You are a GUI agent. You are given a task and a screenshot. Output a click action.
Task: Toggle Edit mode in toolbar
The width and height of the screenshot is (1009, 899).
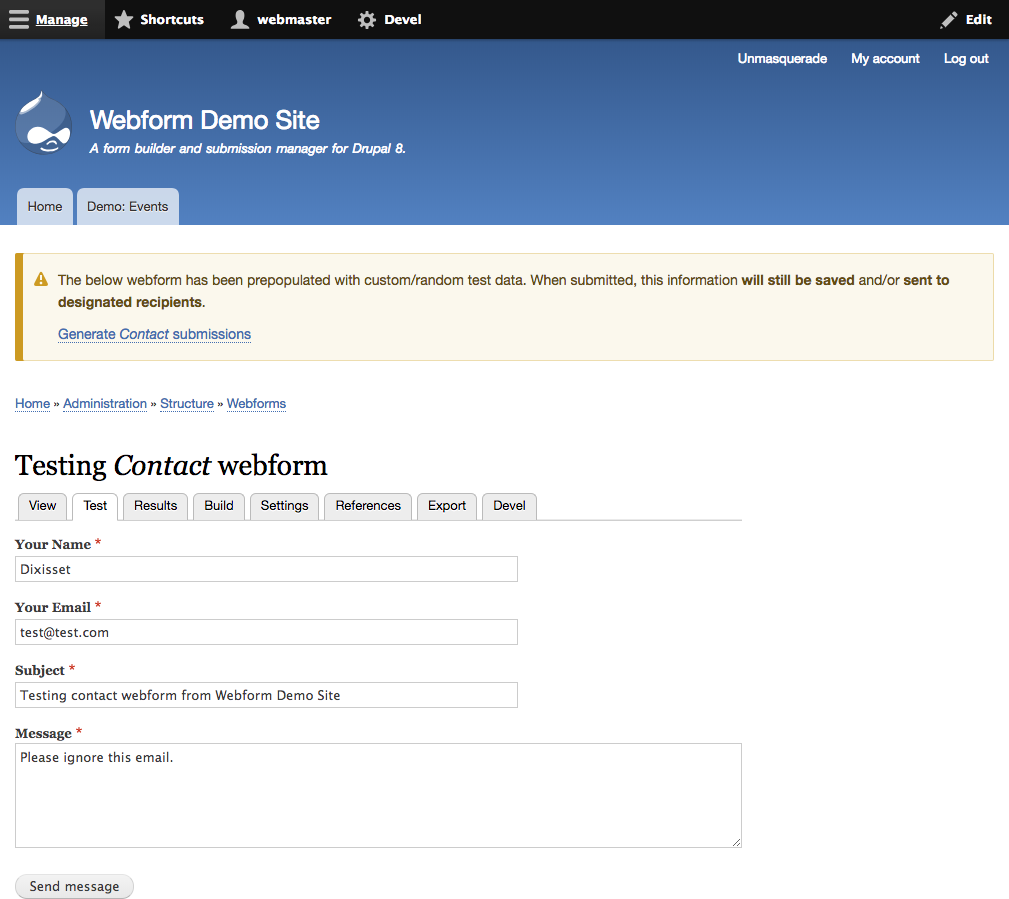[x=966, y=19]
